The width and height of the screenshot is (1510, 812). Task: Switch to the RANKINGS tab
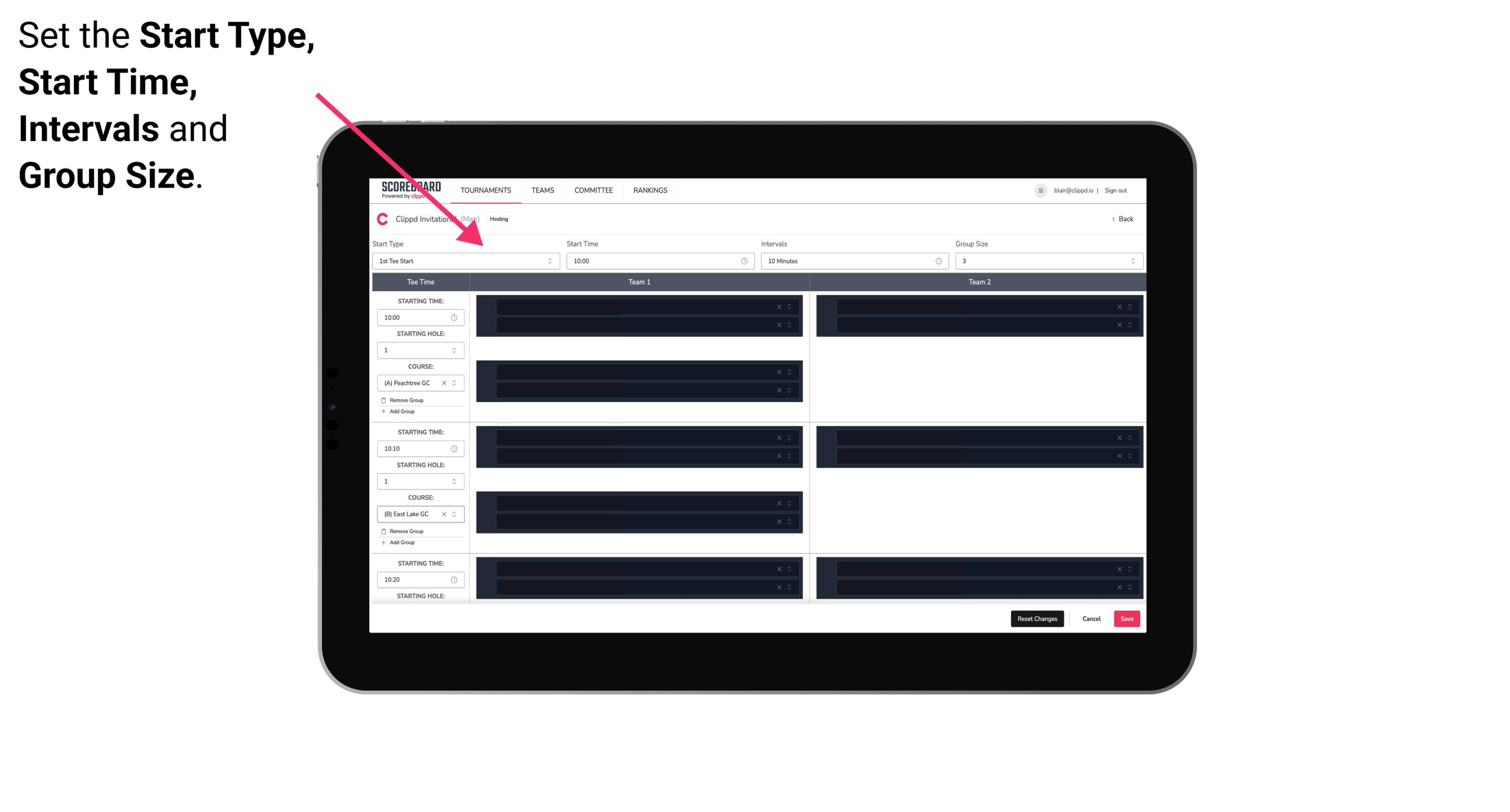point(650,190)
